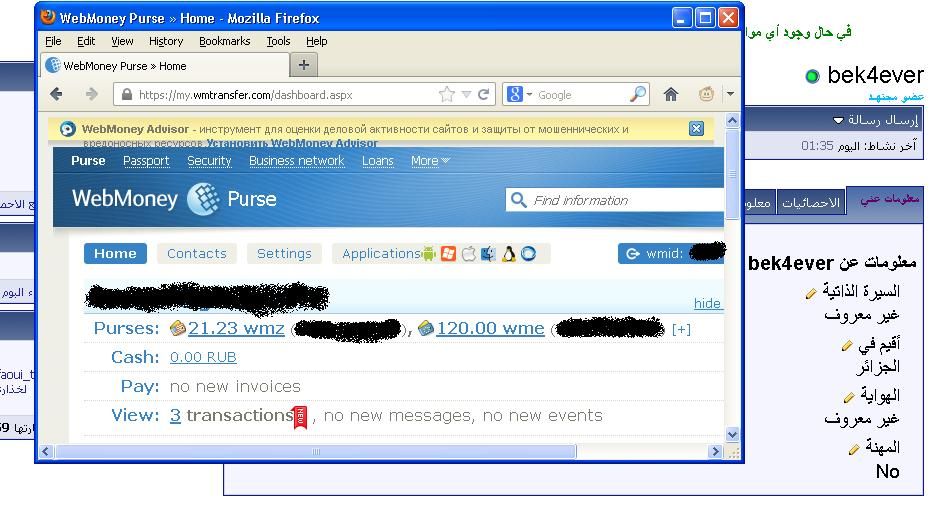This screenshot has width=931, height=512.
Task: Click the monkey face toolbar icon
Action: (x=705, y=94)
